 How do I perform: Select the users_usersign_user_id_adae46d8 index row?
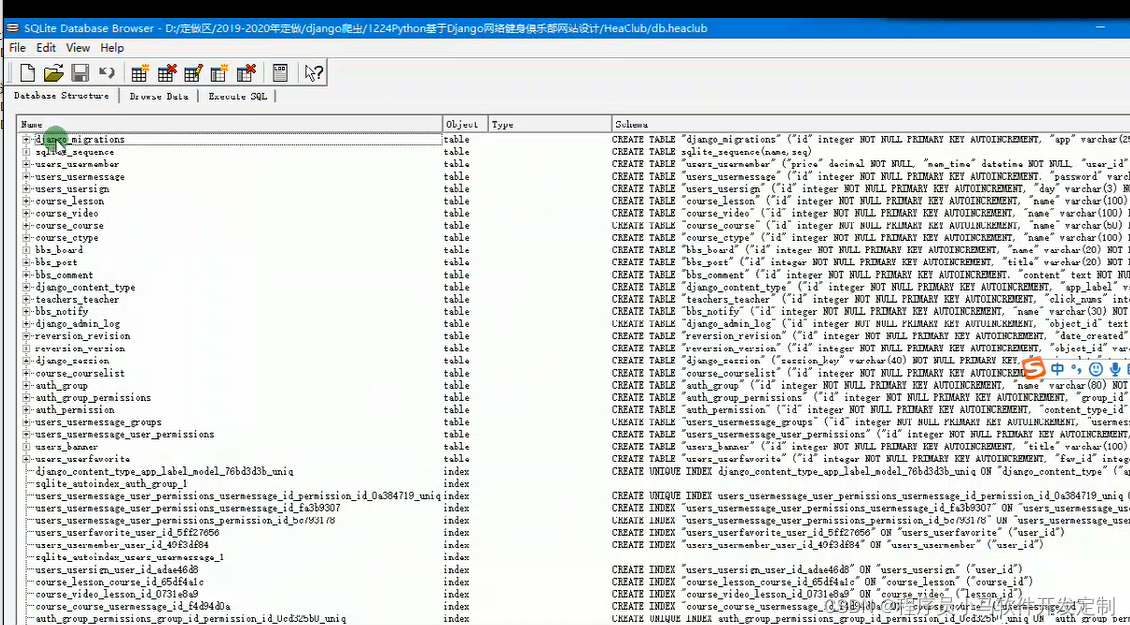tap(574, 569)
